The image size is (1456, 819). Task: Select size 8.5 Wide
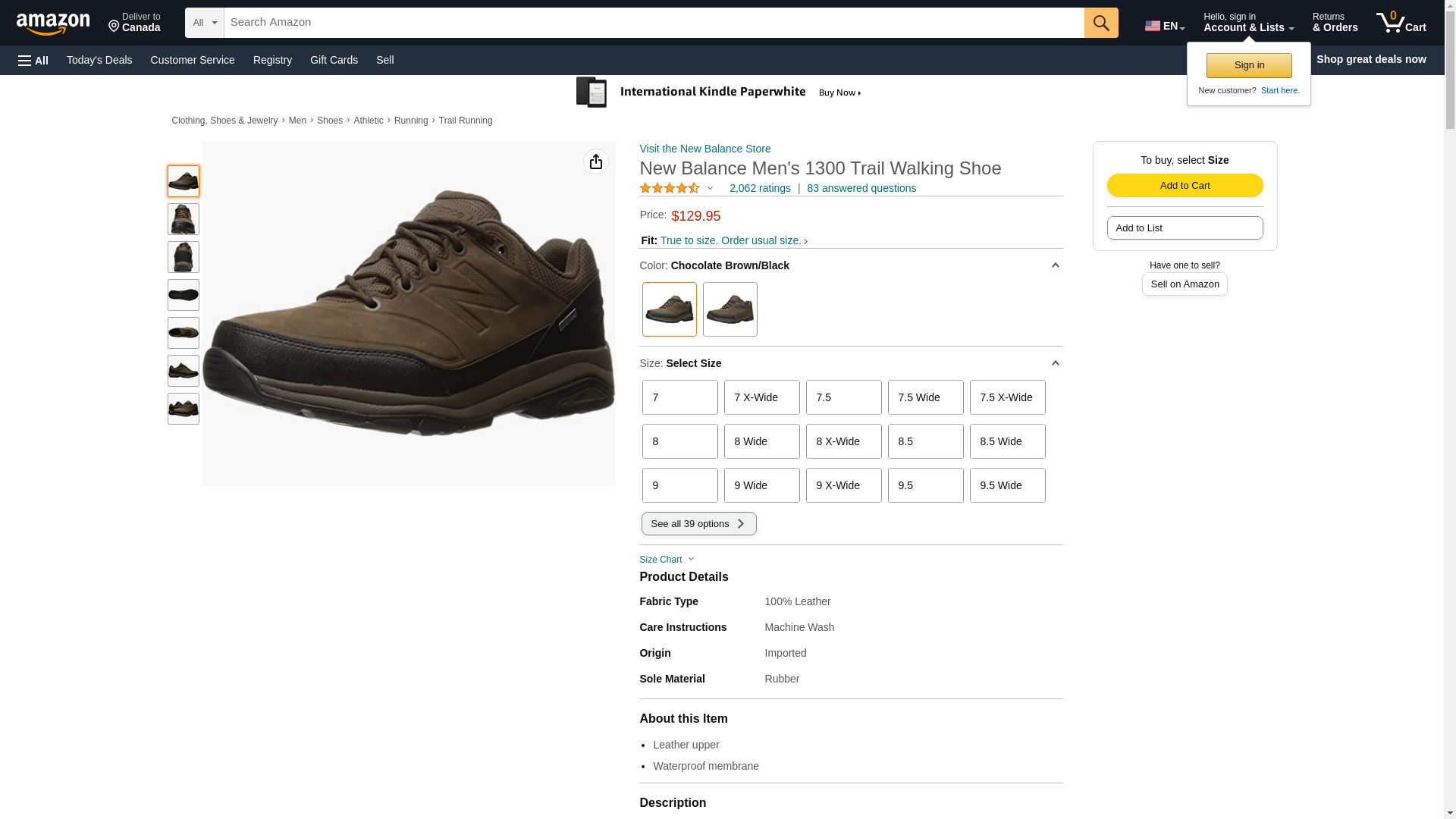(1007, 441)
